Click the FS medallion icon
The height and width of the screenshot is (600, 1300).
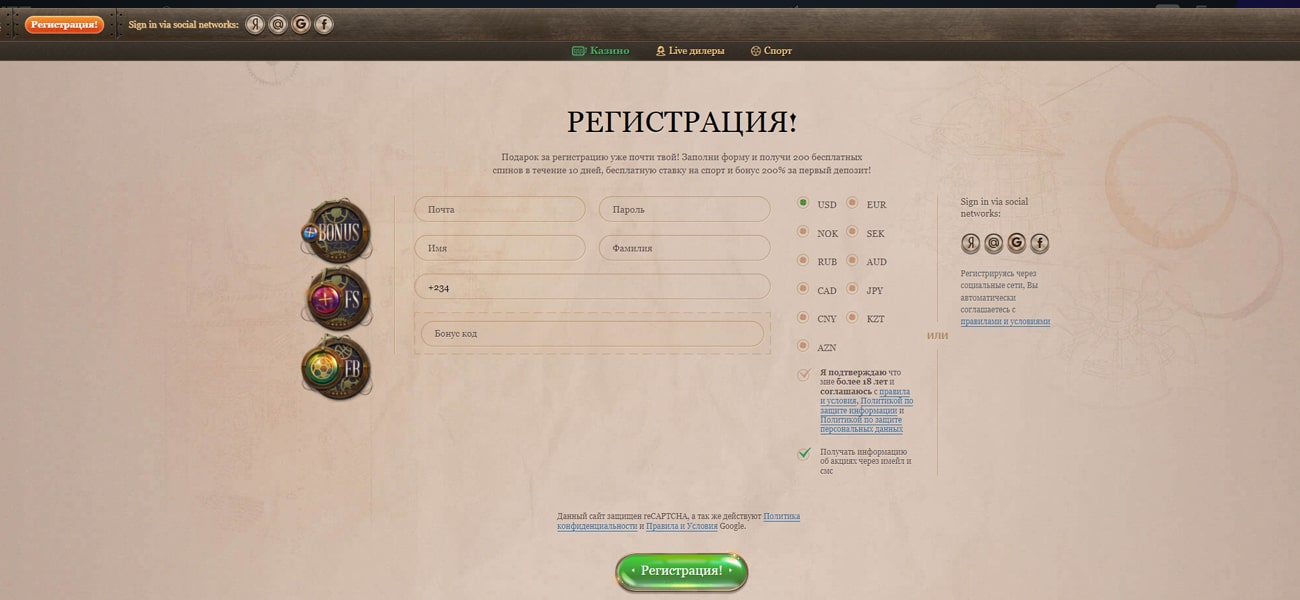click(336, 298)
